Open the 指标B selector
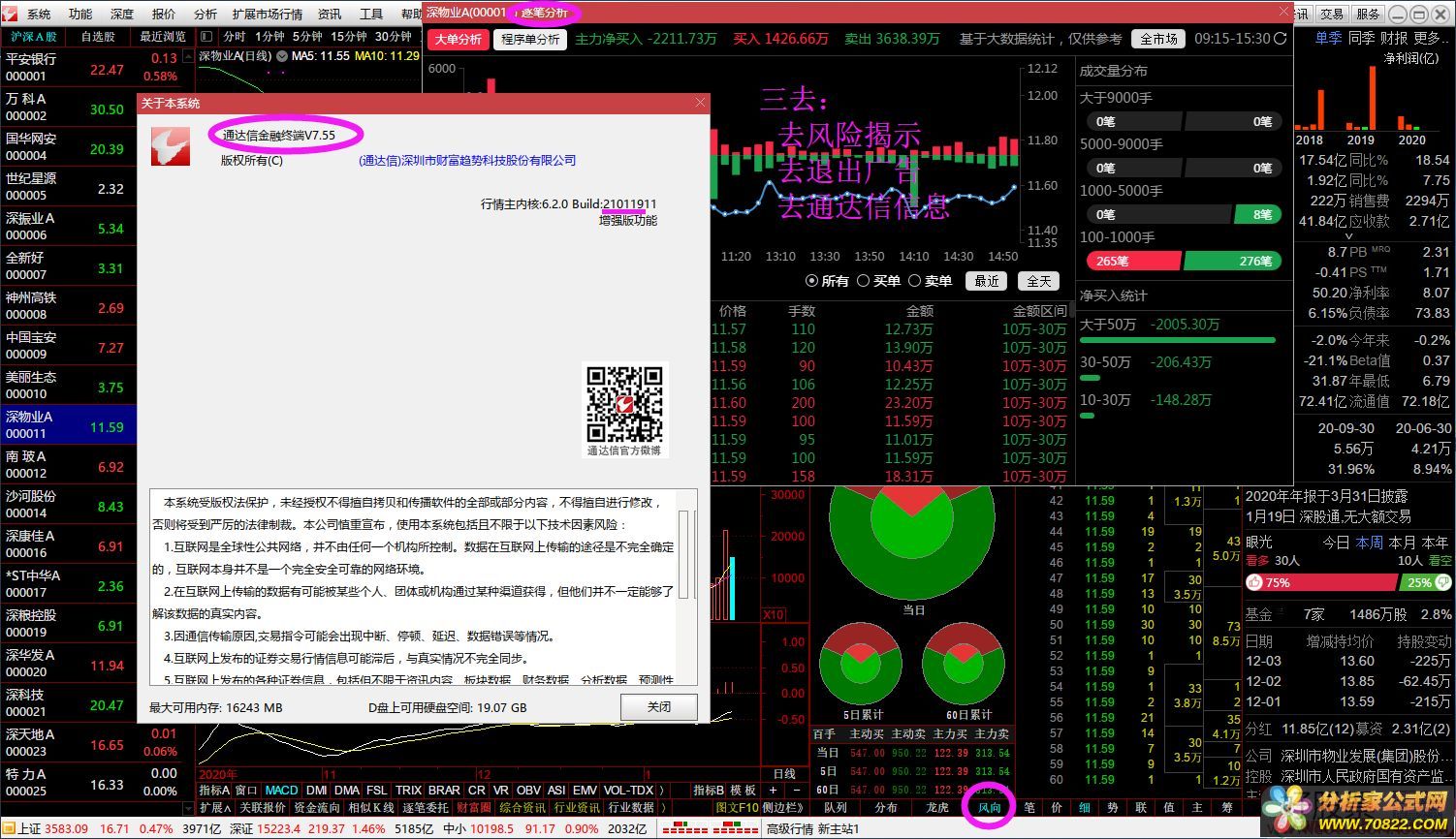 tap(709, 791)
